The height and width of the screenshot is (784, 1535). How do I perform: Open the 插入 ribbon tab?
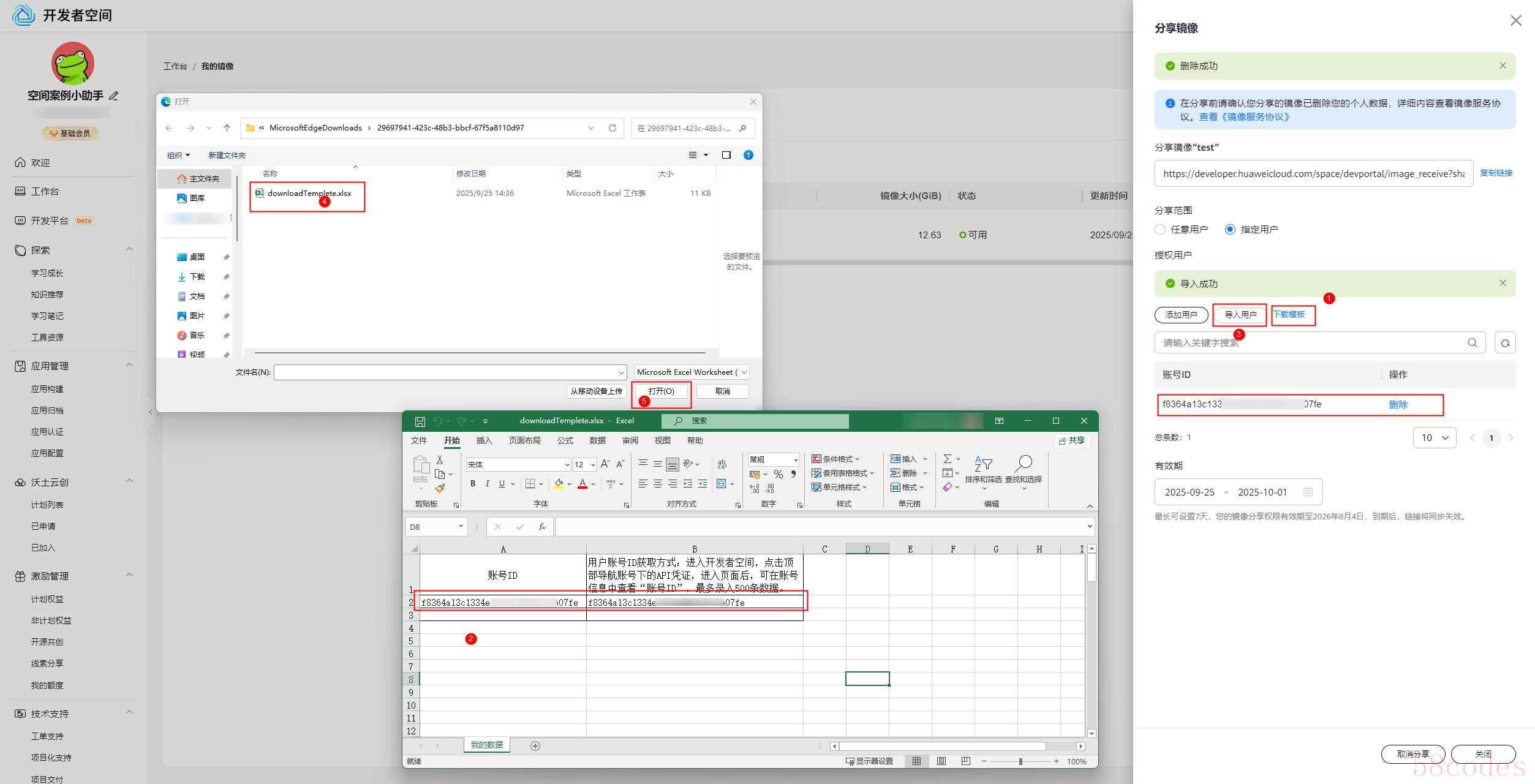pyautogui.click(x=484, y=440)
